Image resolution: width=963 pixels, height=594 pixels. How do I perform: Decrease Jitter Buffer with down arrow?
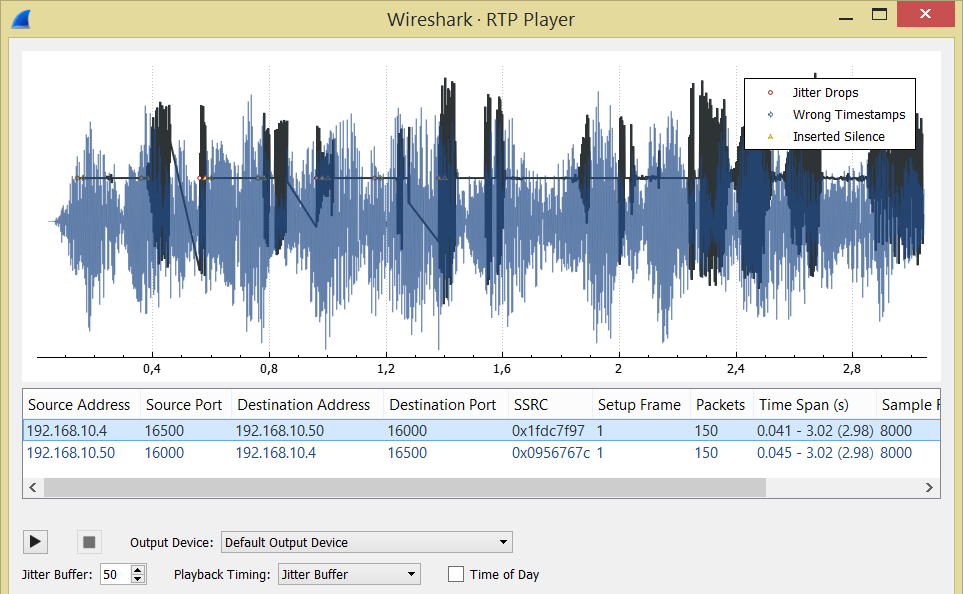pos(138,579)
